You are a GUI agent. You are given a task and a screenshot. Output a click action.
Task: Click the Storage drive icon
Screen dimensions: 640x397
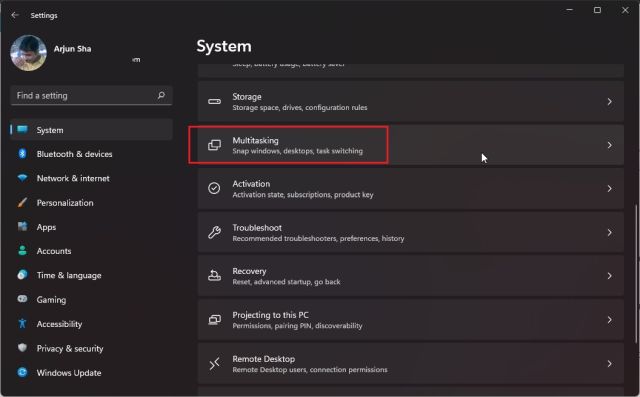(214, 102)
